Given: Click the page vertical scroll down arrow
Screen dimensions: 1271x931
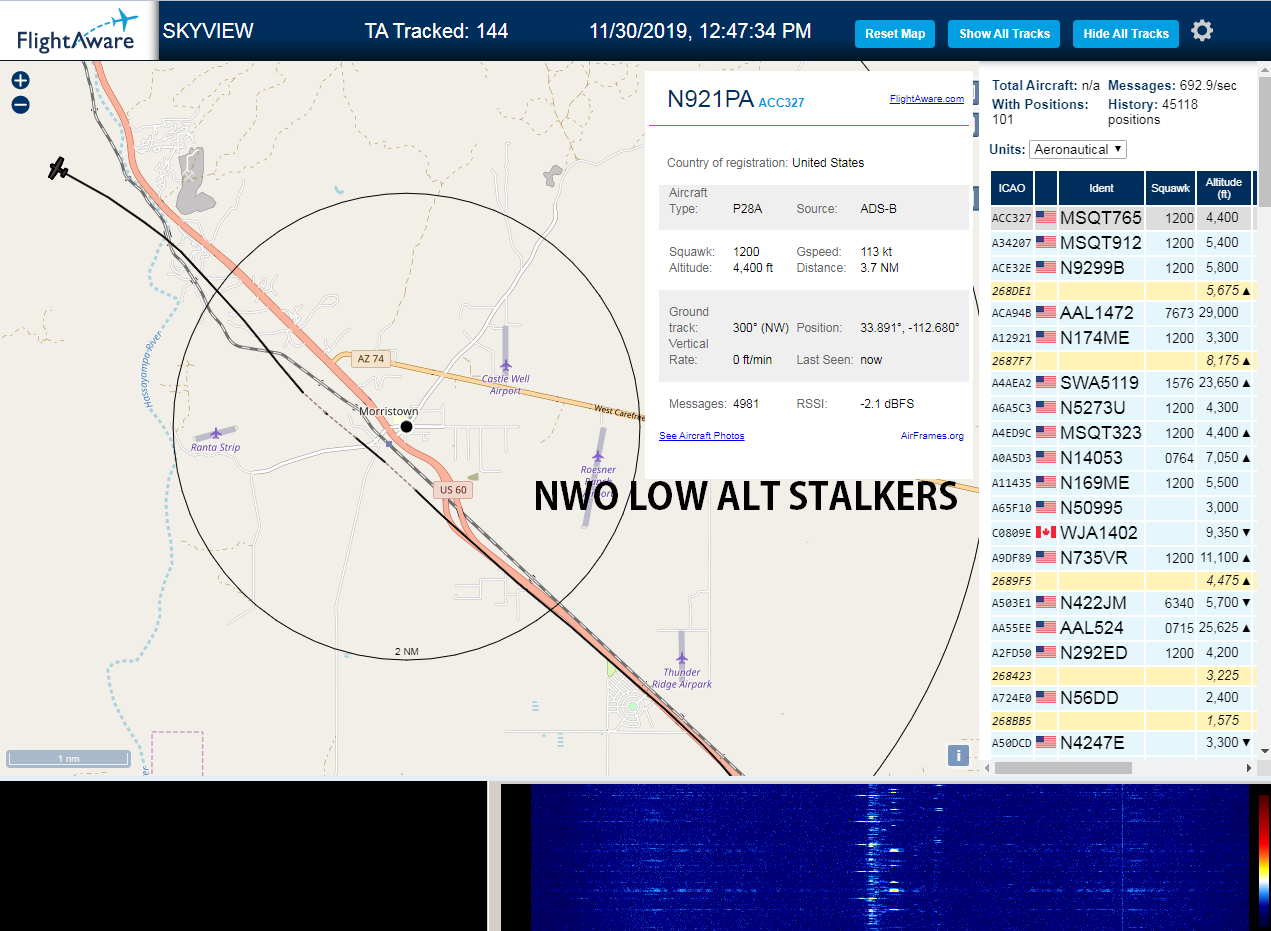Looking at the screenshot, I should click(1264, 750).
